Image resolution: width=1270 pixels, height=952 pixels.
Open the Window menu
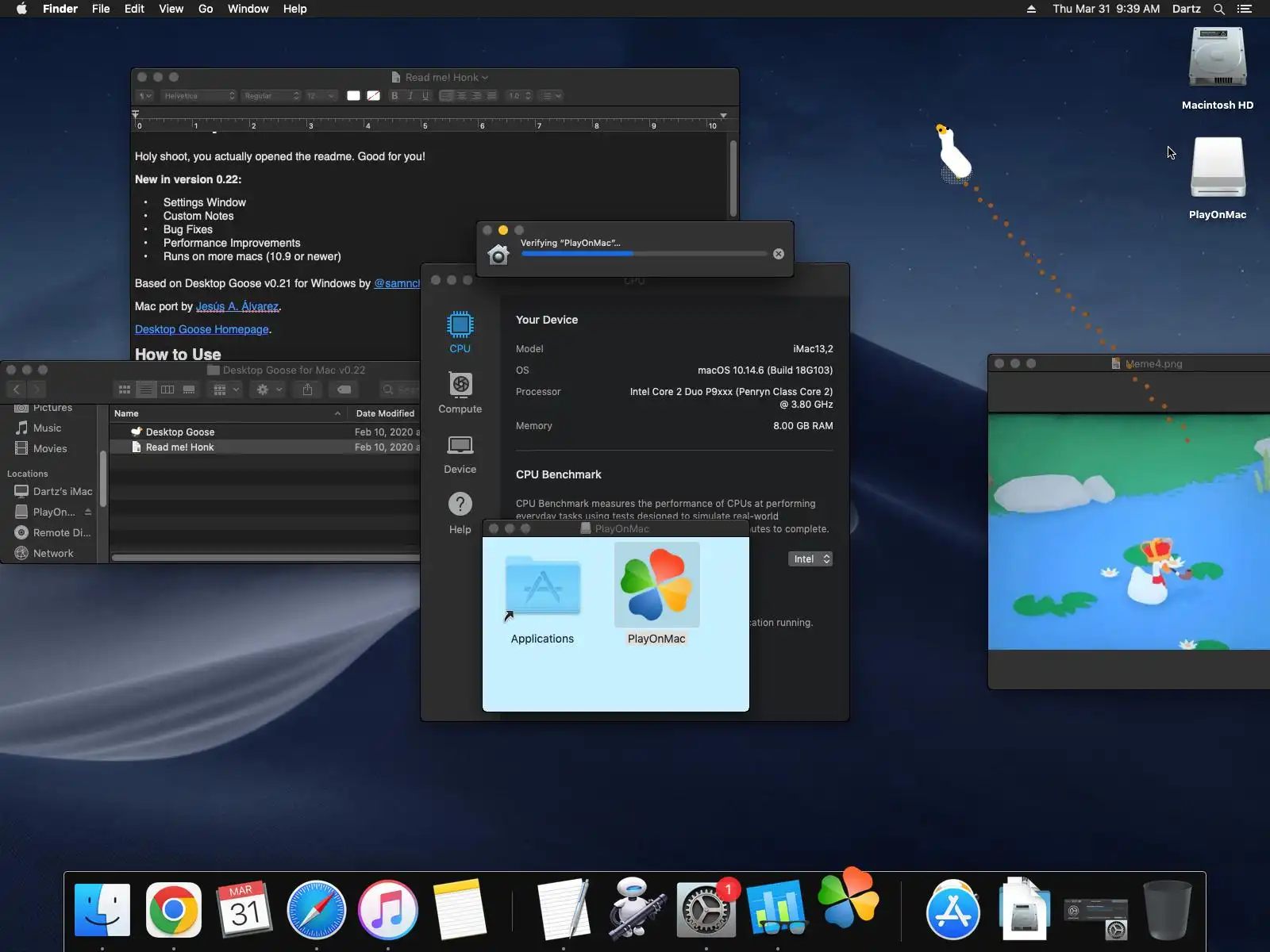[x=248, y=9]
